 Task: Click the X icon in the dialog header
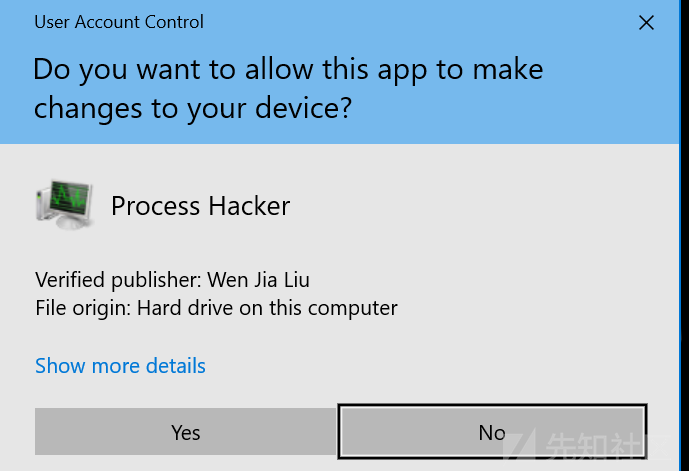click(646, 22)
